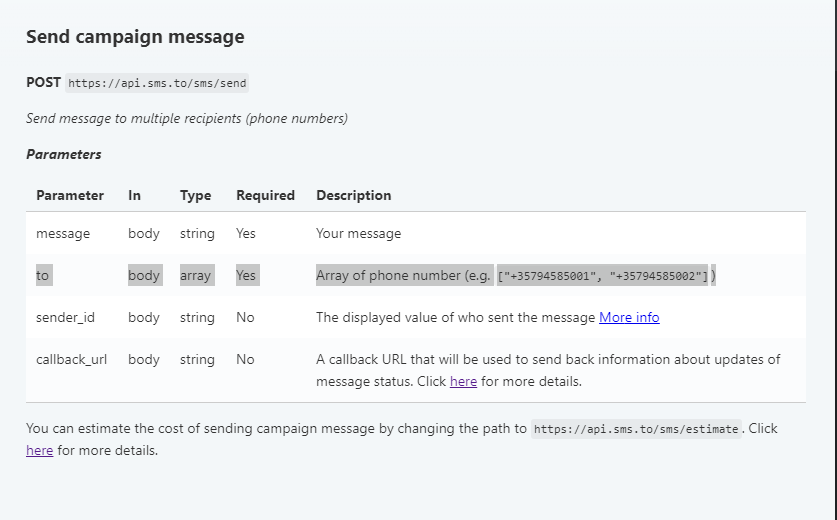
Task: Click the POST method label
Action: click(43, 82)
